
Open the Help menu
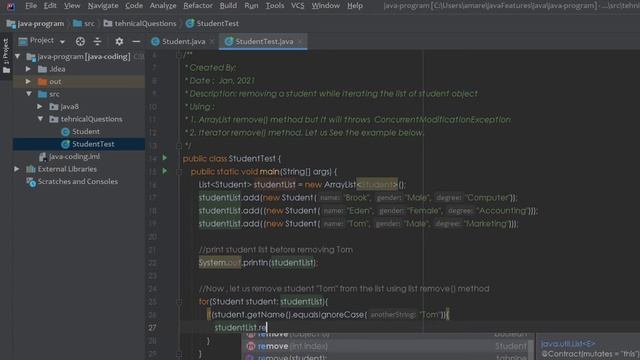click(x=355, y=6)
